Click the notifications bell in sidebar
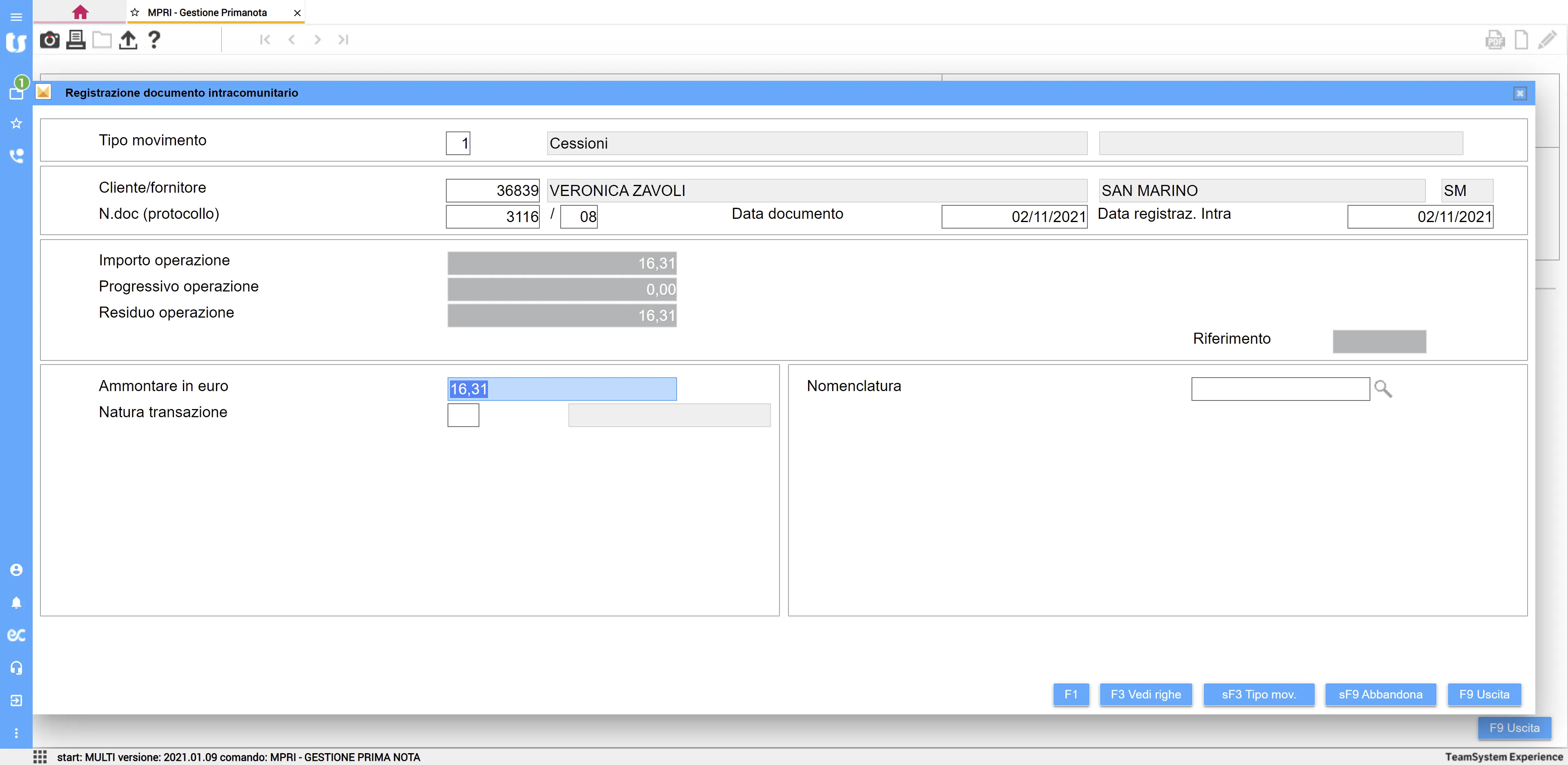 coord(16,603)
